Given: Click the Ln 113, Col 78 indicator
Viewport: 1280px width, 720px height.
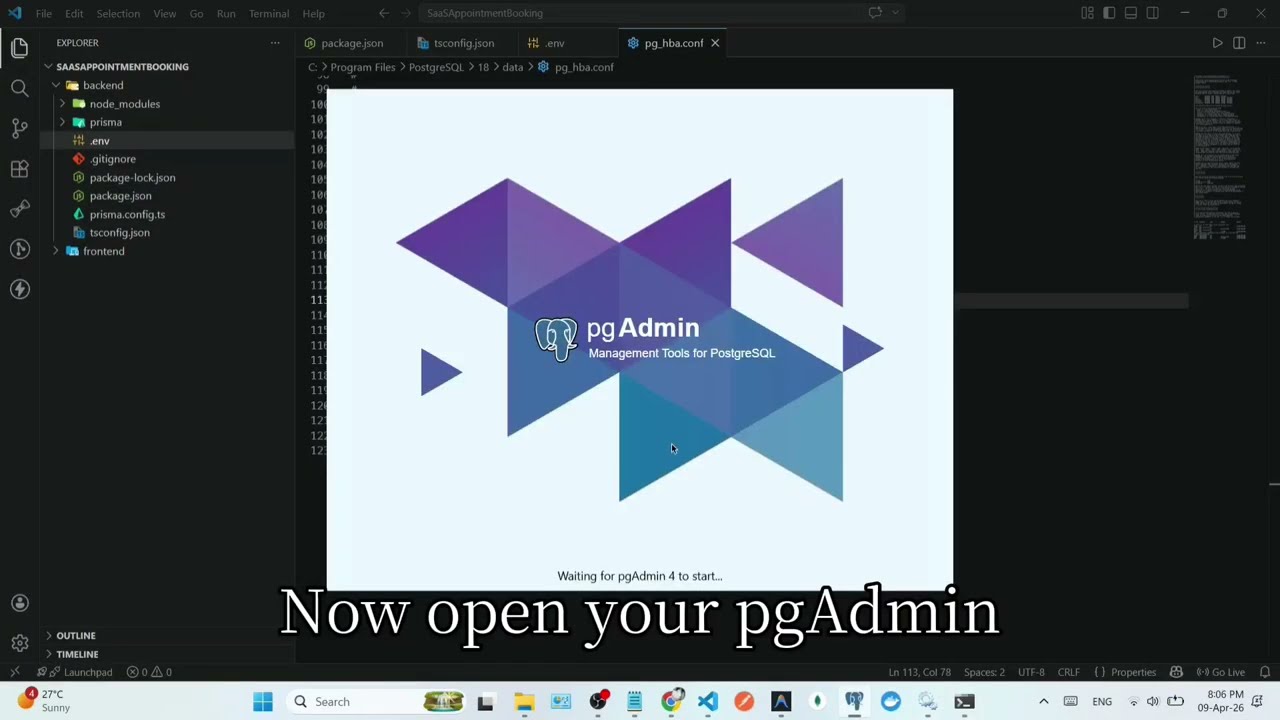Looking at the screenshot, I should coord(920,672).
